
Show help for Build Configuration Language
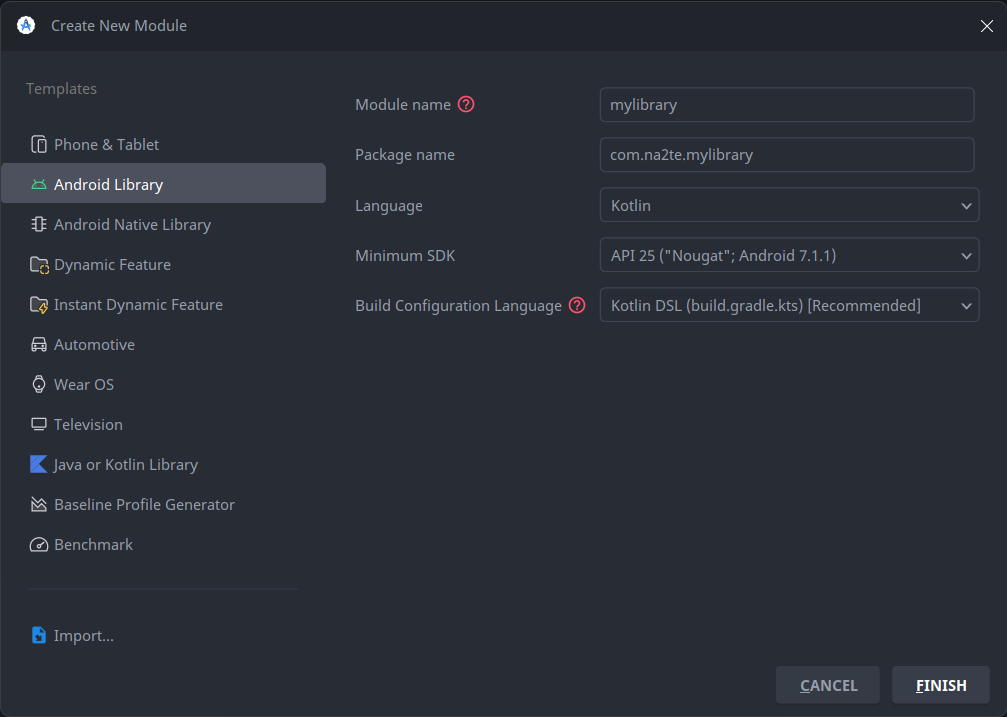point(577,306)
